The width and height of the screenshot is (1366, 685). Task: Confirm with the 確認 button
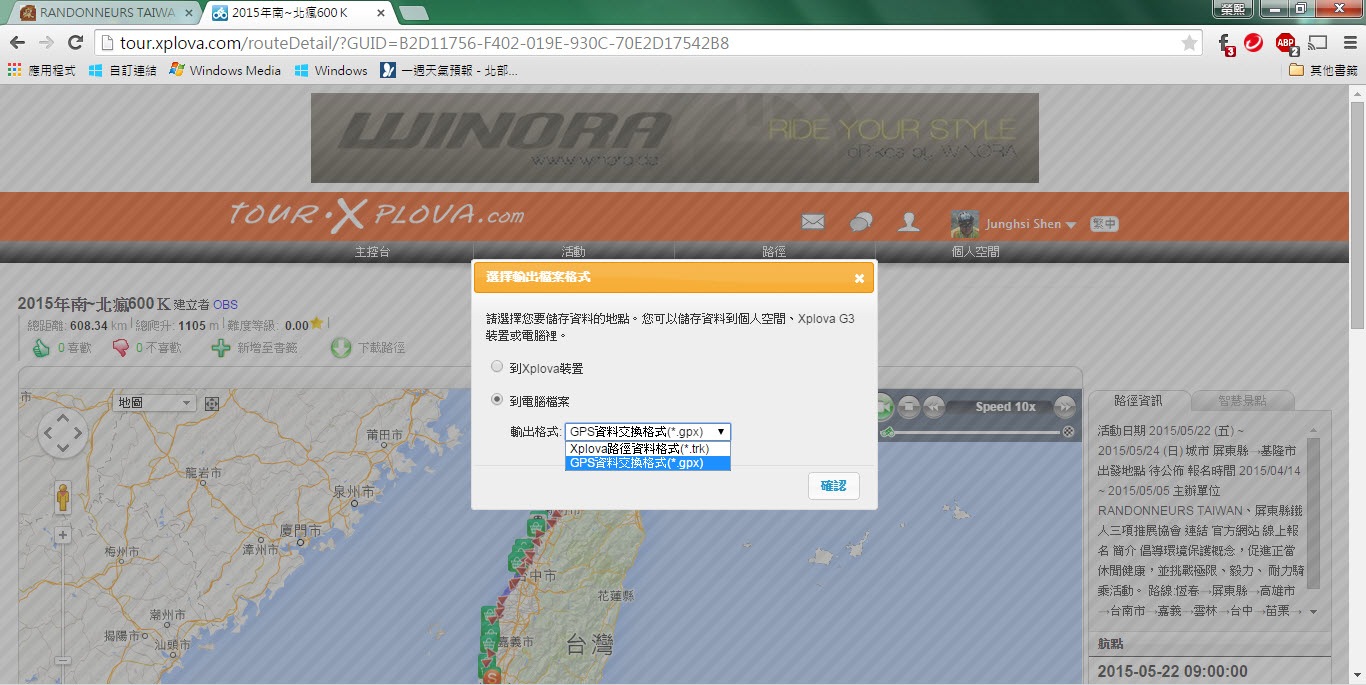833,486
